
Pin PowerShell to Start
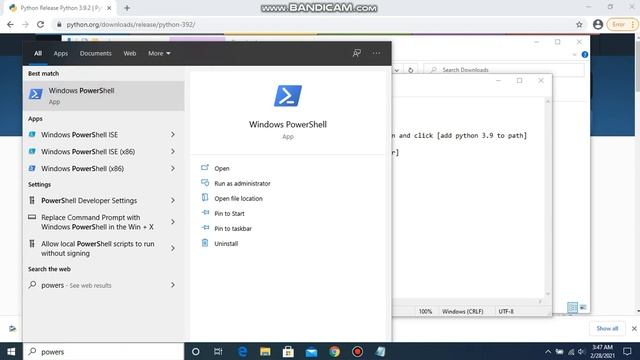pyautogui.click(x=229, y=213)
